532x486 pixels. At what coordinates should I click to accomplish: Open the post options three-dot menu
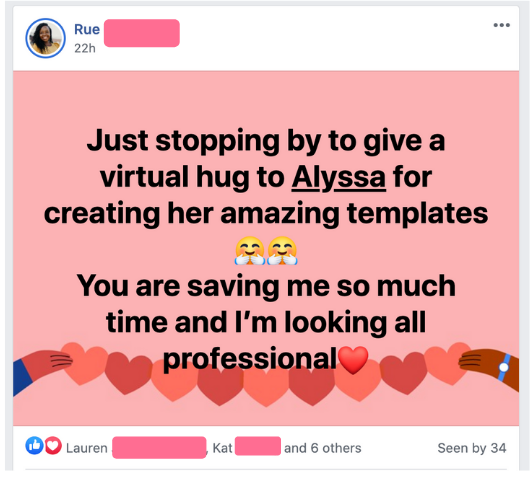point(501,25)
